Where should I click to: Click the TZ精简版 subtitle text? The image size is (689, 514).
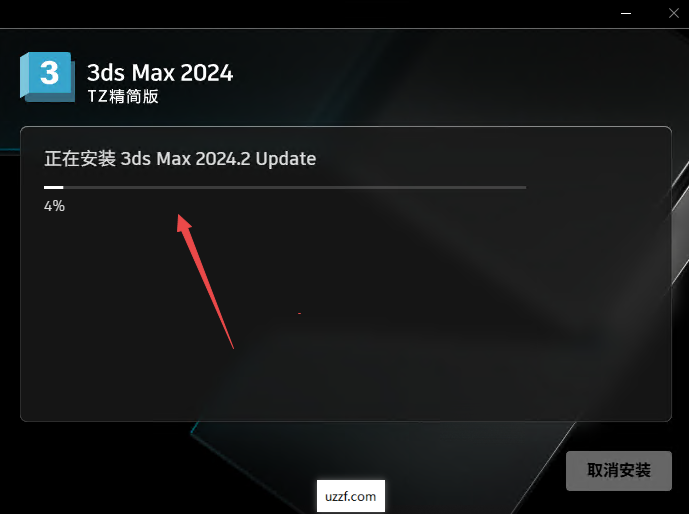(x=123, y=96)
